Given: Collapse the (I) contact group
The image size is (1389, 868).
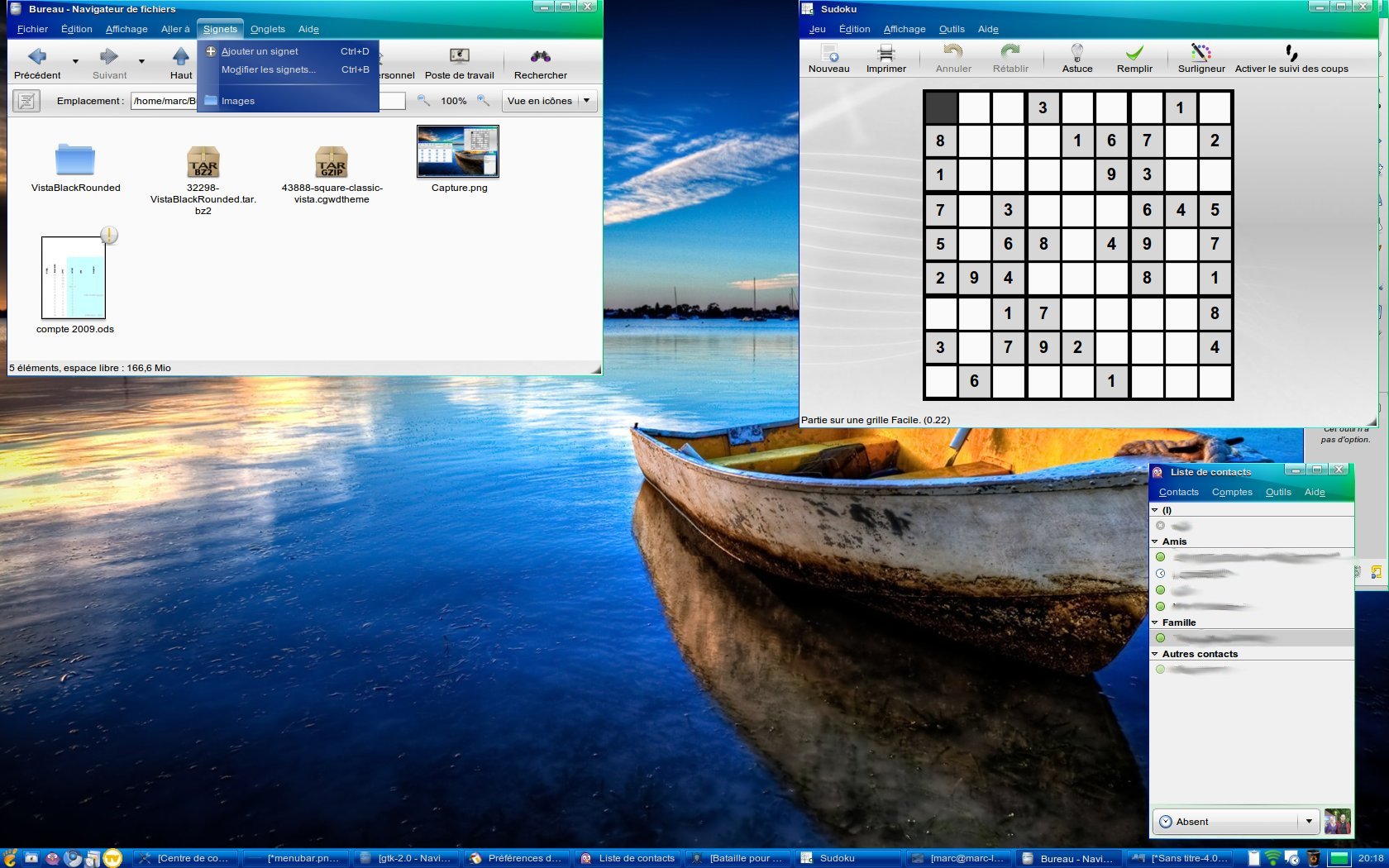Looking at the screenshot, I should (1155, 510).
